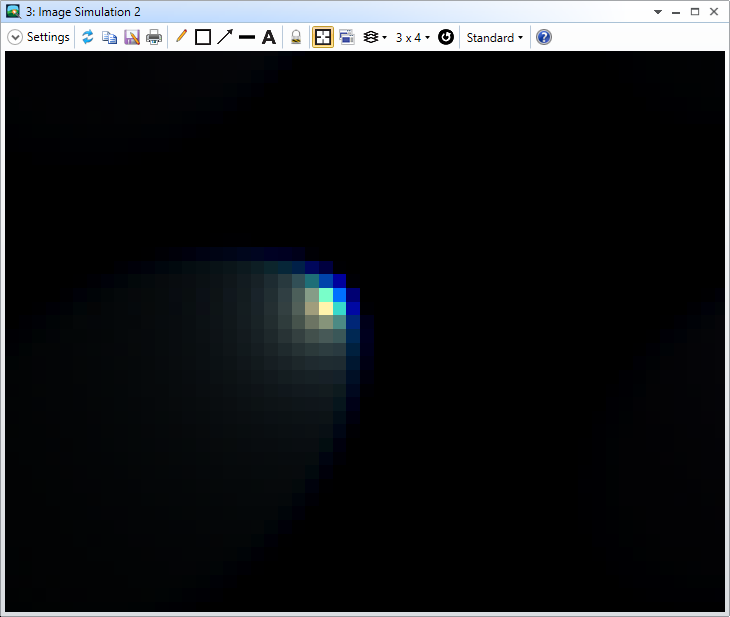
Task: Open the layers stack dropdown
Action: [375, 37]
